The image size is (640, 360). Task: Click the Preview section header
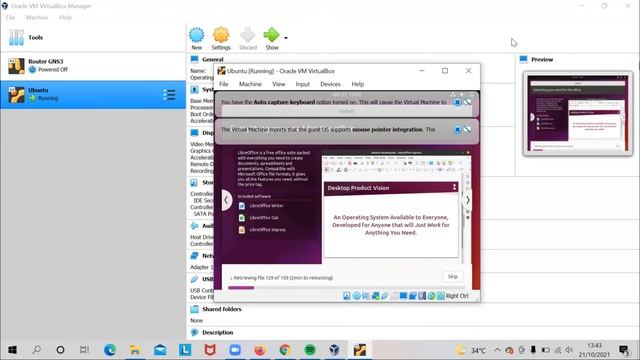point(542,60)
